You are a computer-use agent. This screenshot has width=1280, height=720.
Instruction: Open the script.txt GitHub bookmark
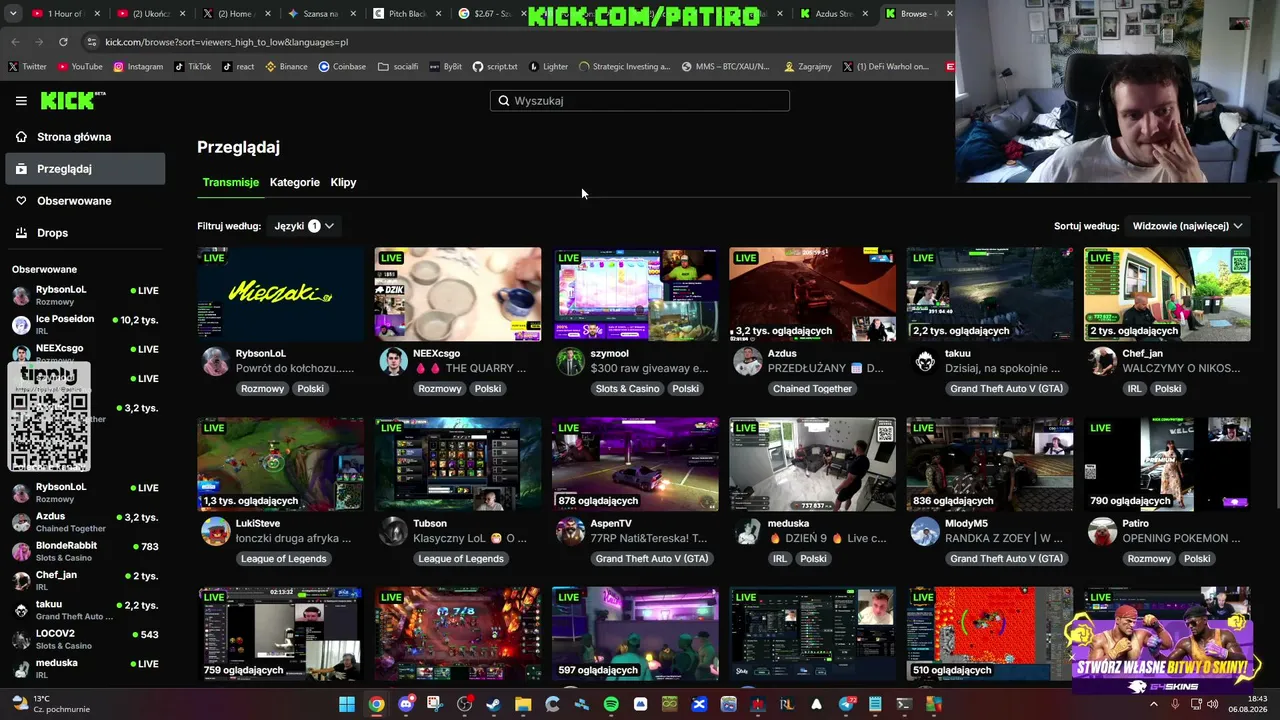(x=495, y=67)
